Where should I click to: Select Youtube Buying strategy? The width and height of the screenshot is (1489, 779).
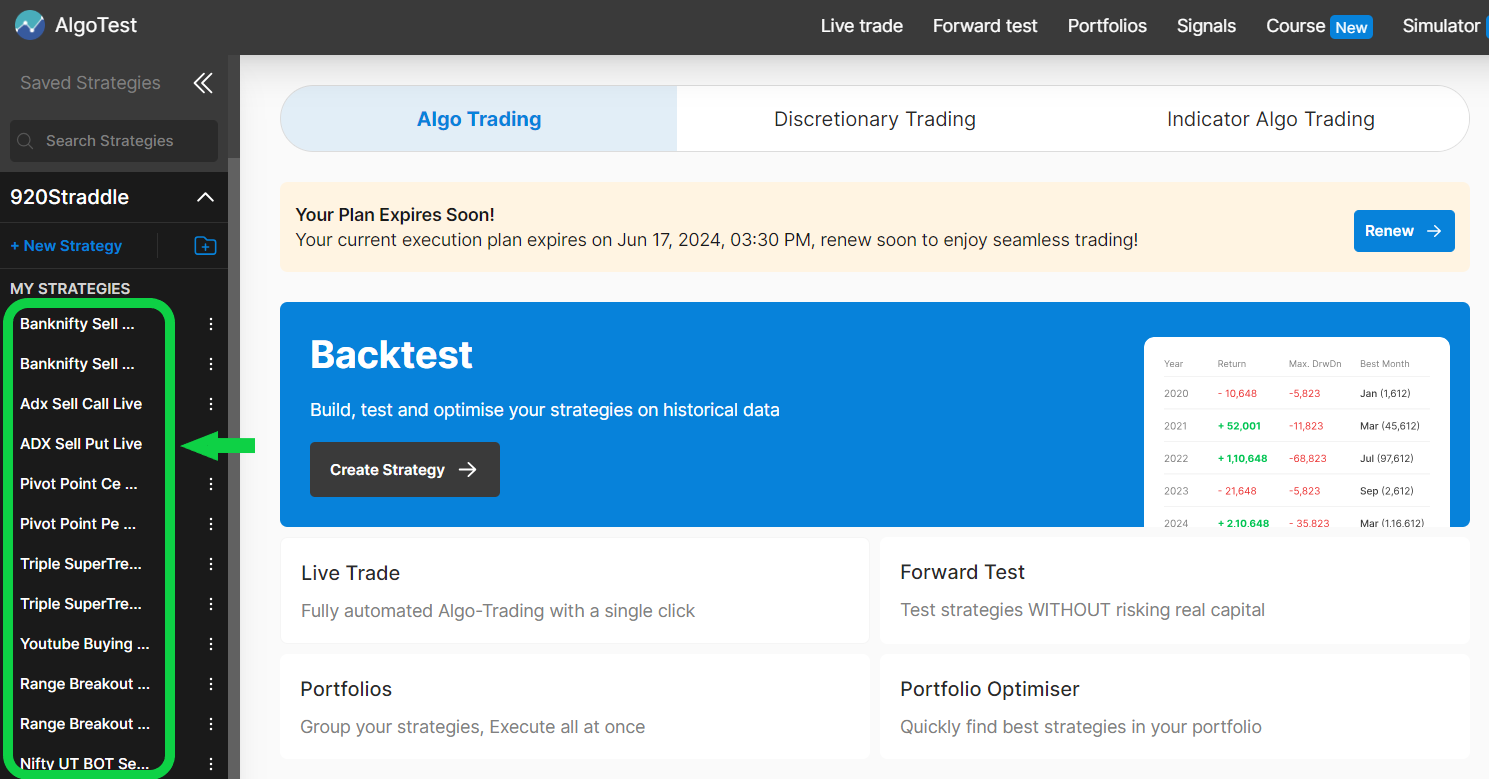[x=85, y=644]
